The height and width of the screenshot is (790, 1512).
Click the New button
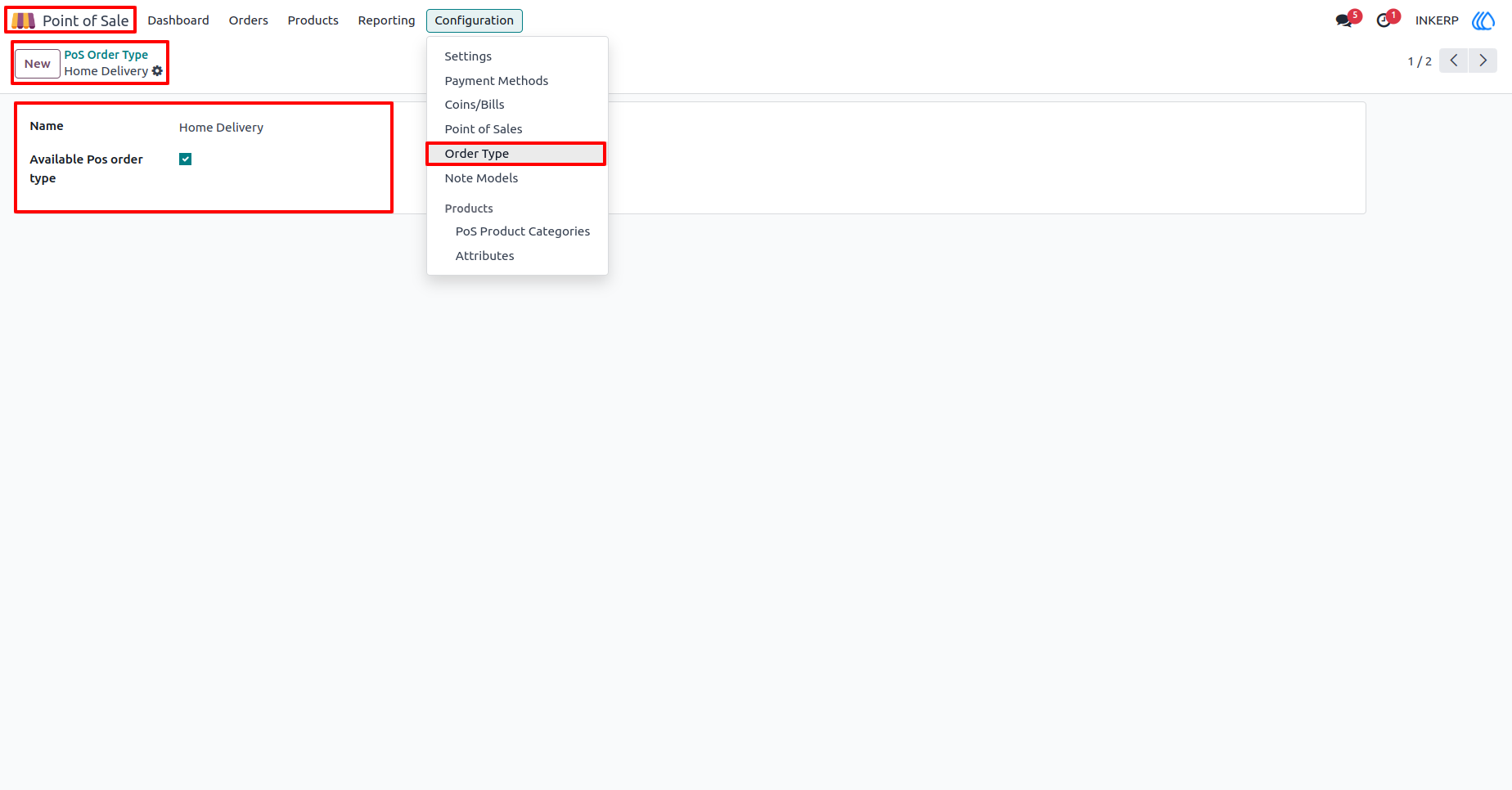(x=38, y=64)
